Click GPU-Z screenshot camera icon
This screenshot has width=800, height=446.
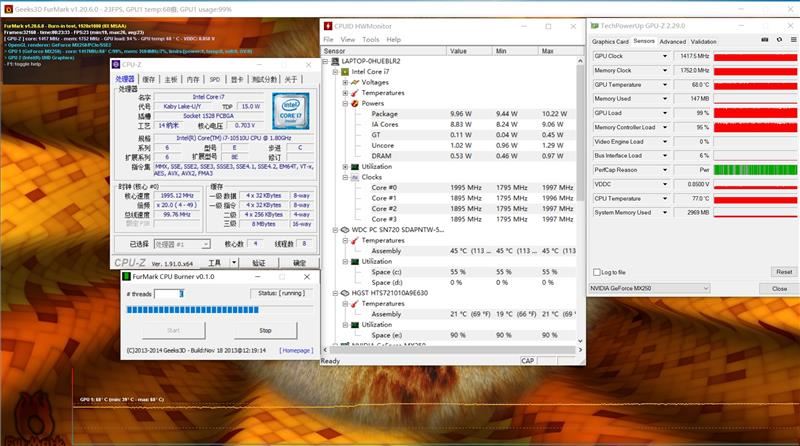(x=764, y=40)
